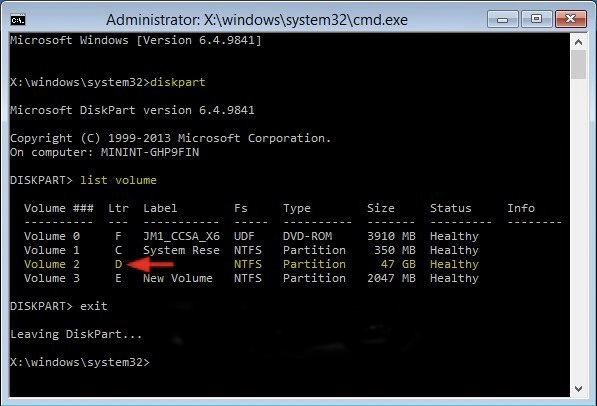Screen dimensions: 597x406
Task: Click the '3910 MB' size value
Action: 391,236
